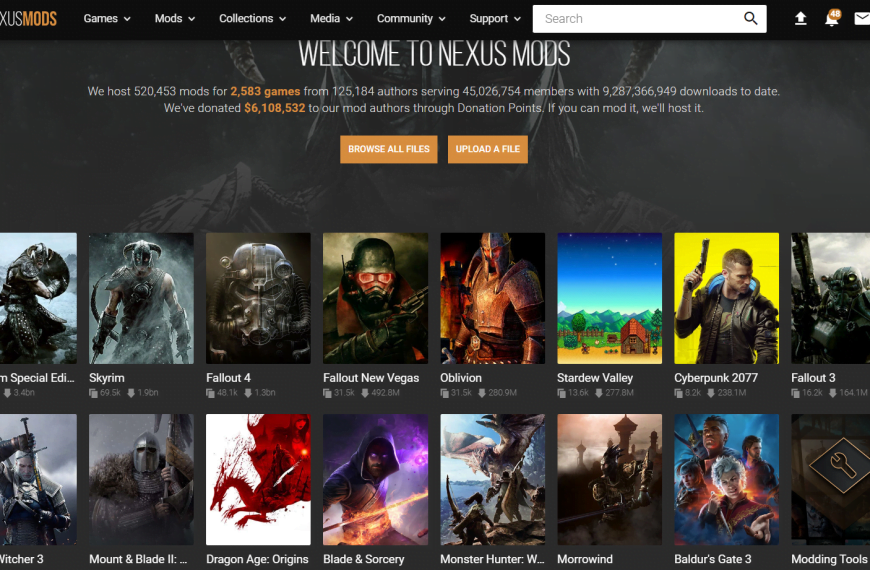Select the Oblivion cover art
This screenshot has height=570, width=870.
point(493,299)
